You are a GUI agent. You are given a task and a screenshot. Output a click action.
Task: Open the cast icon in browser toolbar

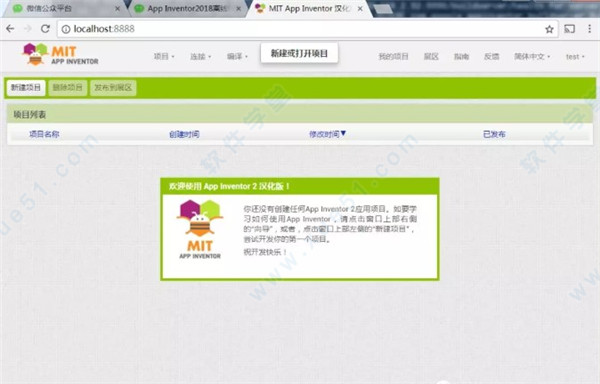click(x=569, y=29)
